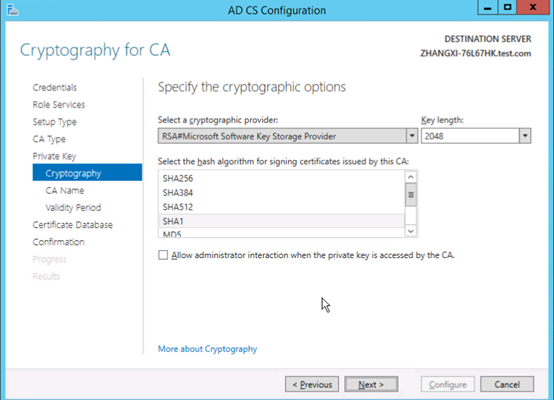Viewport: 554px width, 400px height.
Task: Cancel the configuration wizard
Action: [507, 384]
